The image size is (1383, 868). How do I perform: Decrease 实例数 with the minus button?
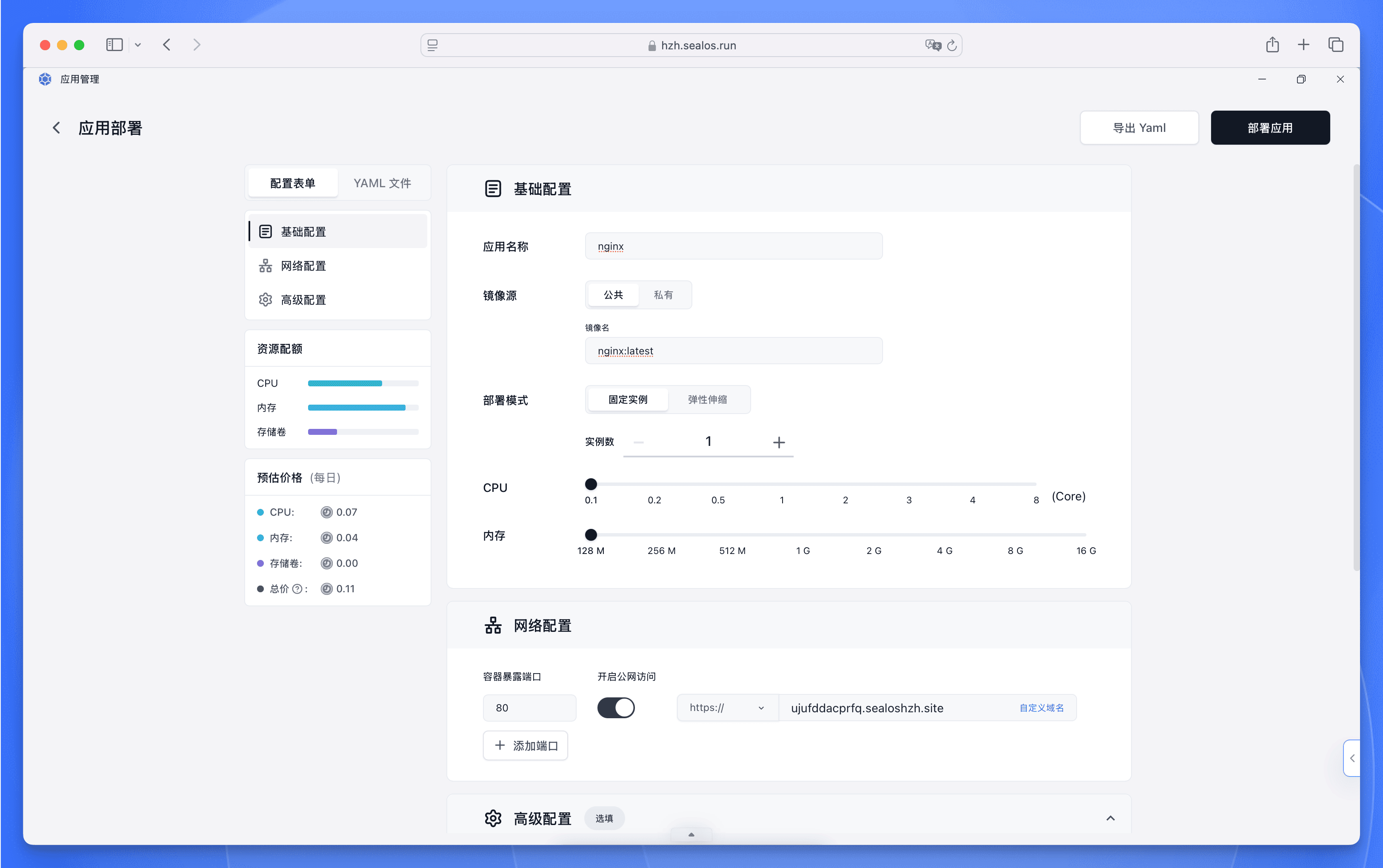coord(638,442)
